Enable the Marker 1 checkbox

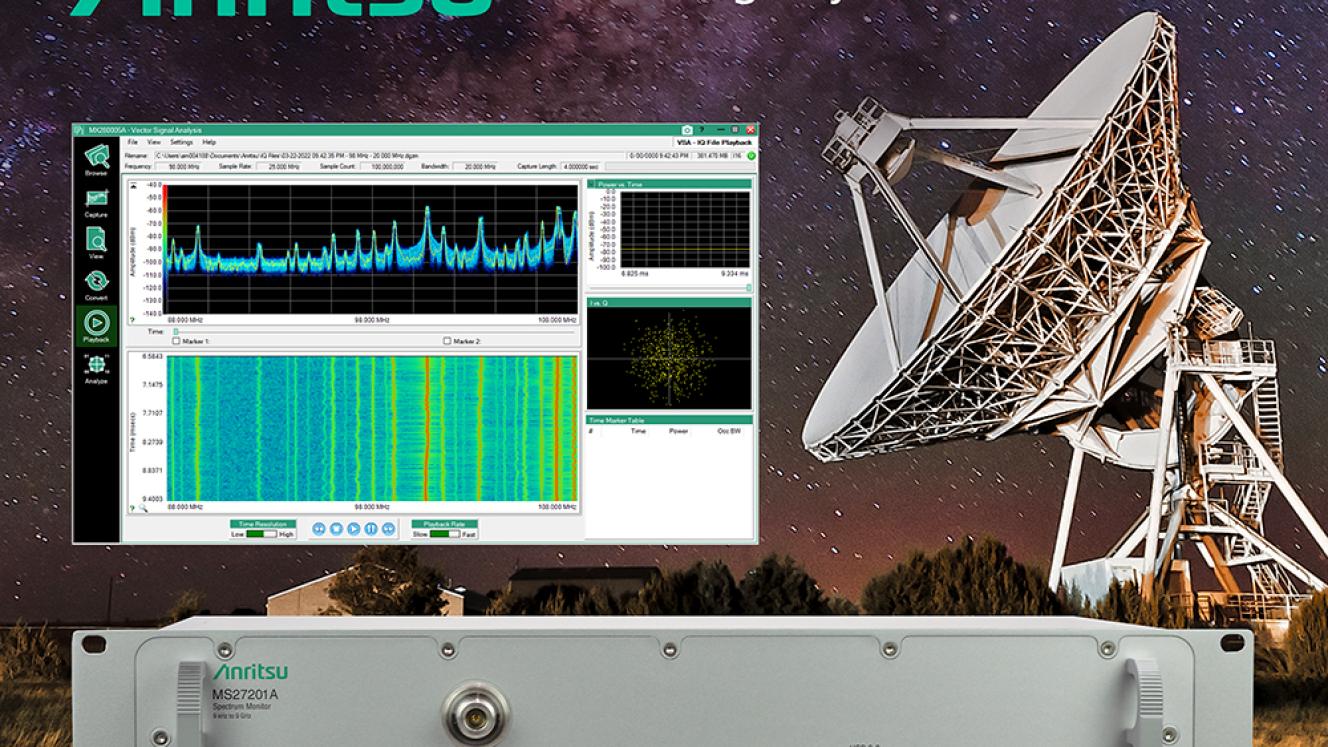pyautogui.click(x=177, y=341)
